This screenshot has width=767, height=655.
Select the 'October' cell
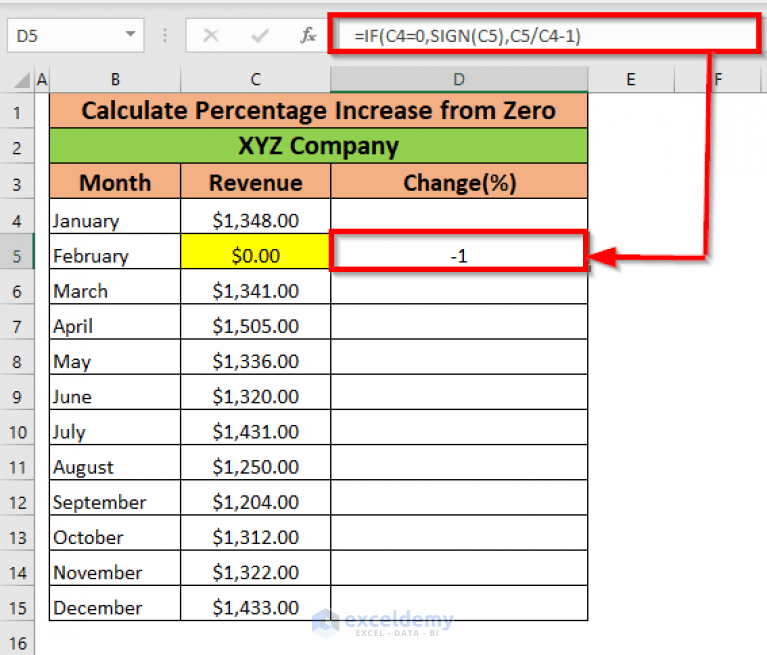pyautogui.click(x=115, y=534)
